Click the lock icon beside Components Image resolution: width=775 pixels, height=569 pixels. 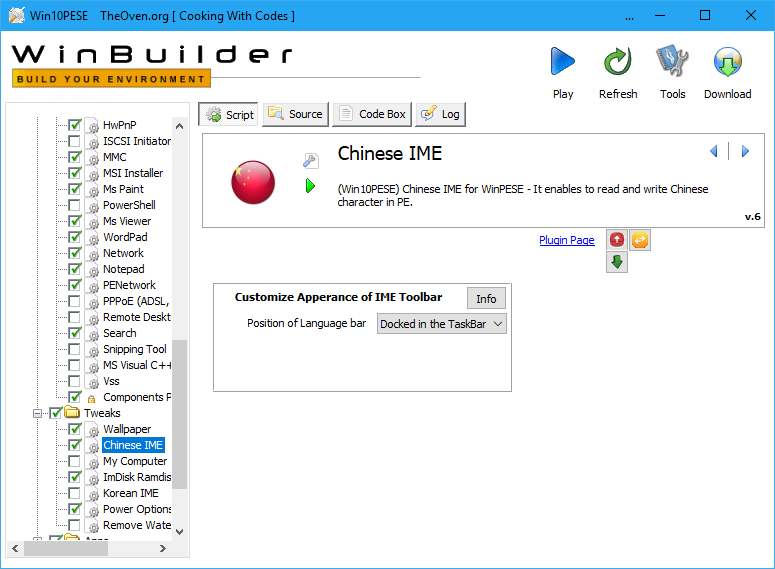91,398
